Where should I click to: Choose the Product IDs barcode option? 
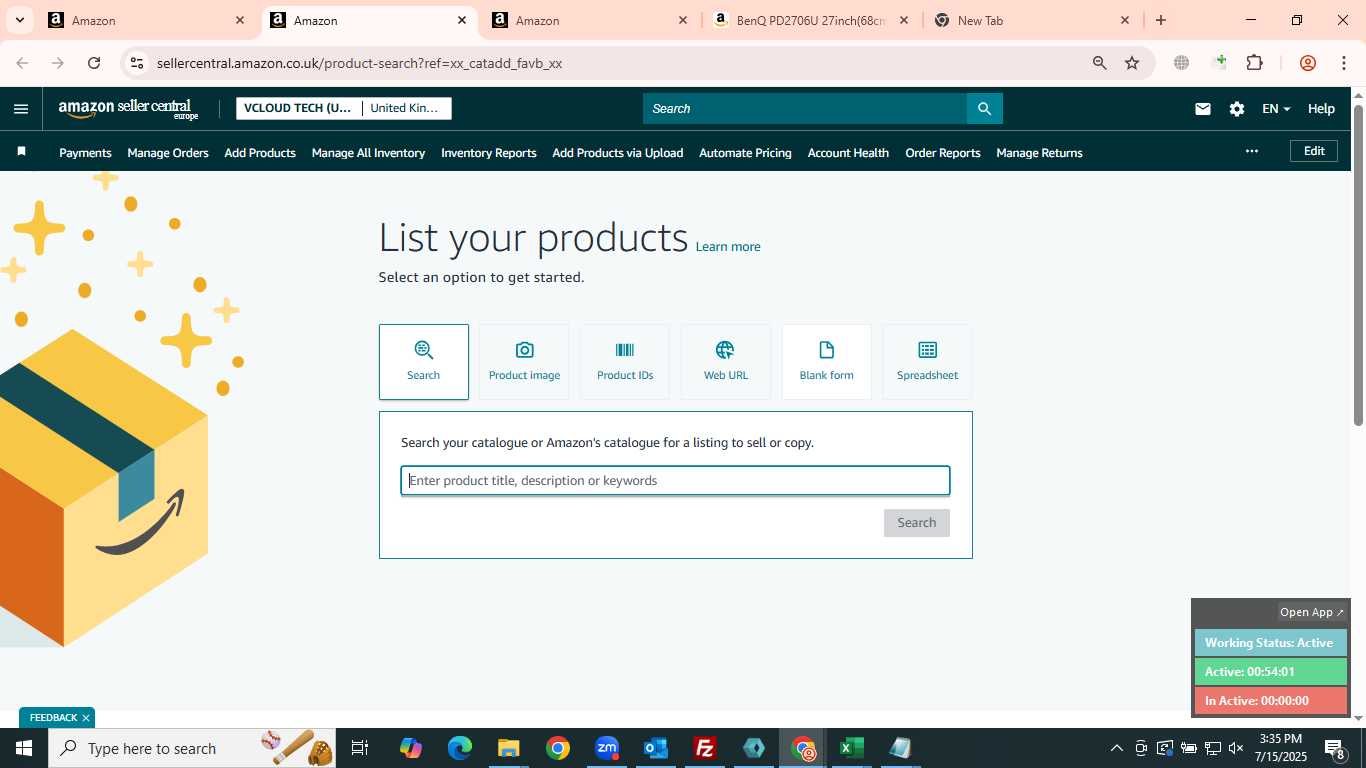click(x=625, y=361)
